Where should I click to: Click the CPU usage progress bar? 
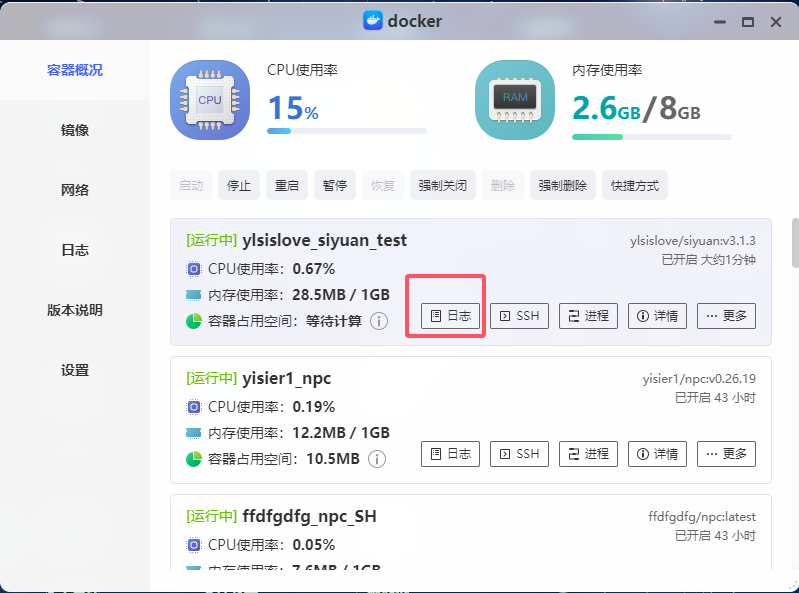point(346,131)
